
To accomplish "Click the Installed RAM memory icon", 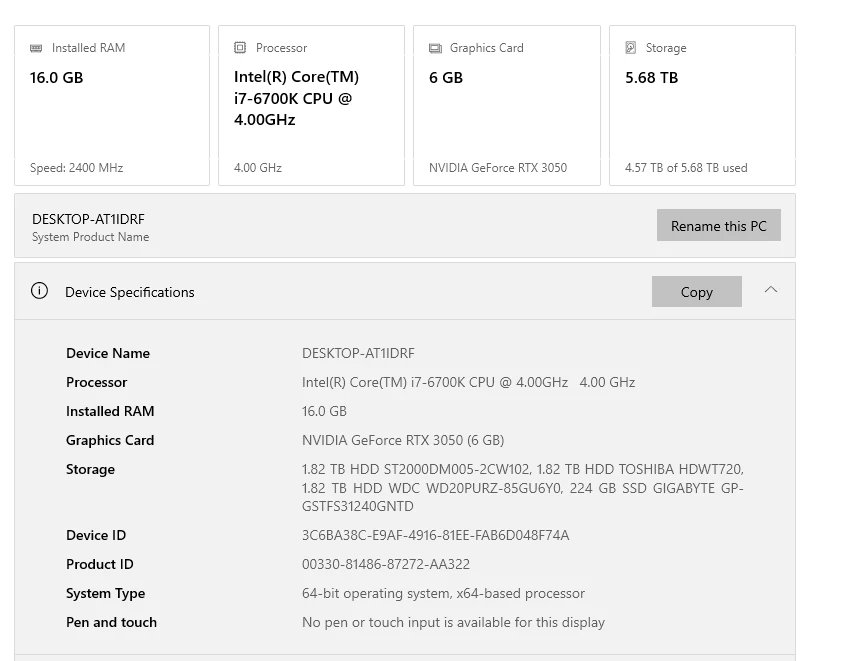I will [36, 48].
